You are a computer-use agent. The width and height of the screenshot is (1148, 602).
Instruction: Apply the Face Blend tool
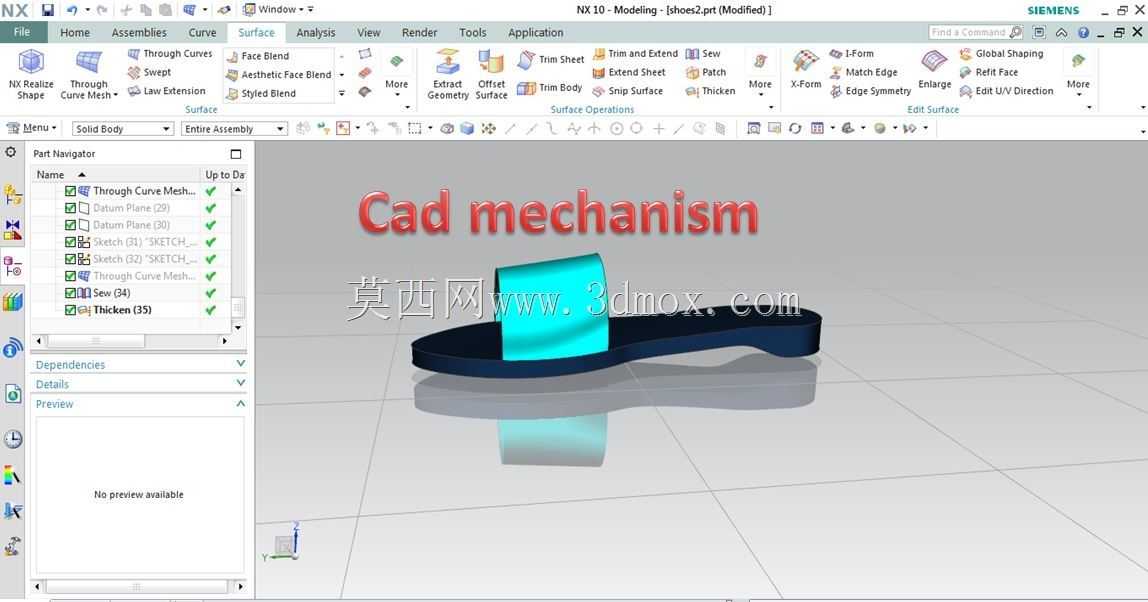pos(258,56)
